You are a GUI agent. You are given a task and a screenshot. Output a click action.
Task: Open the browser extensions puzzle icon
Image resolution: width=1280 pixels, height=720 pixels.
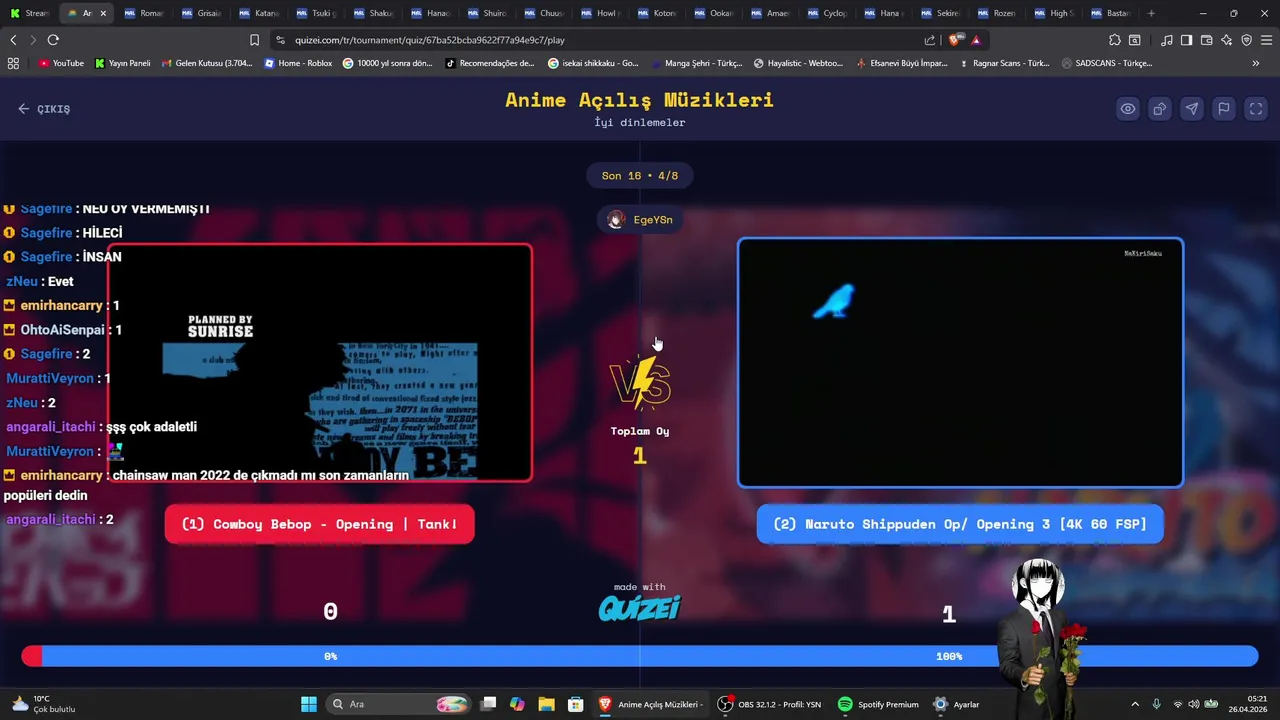pos(1115,40)
